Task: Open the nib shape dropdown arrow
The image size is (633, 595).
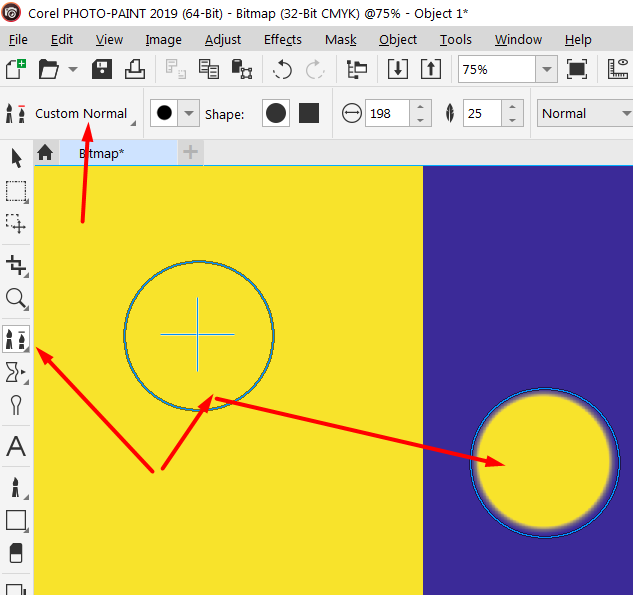Action: point(189,113)
